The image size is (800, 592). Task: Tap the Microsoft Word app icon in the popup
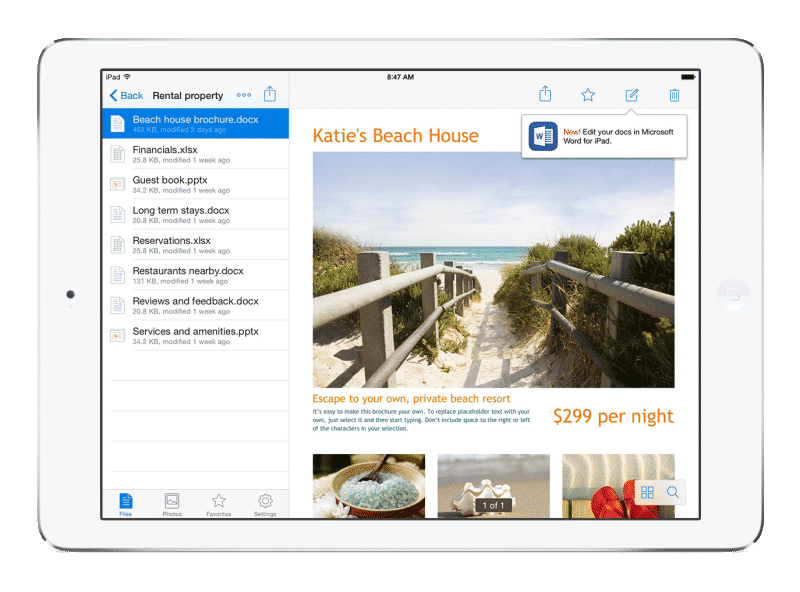[x=543, y=136]
